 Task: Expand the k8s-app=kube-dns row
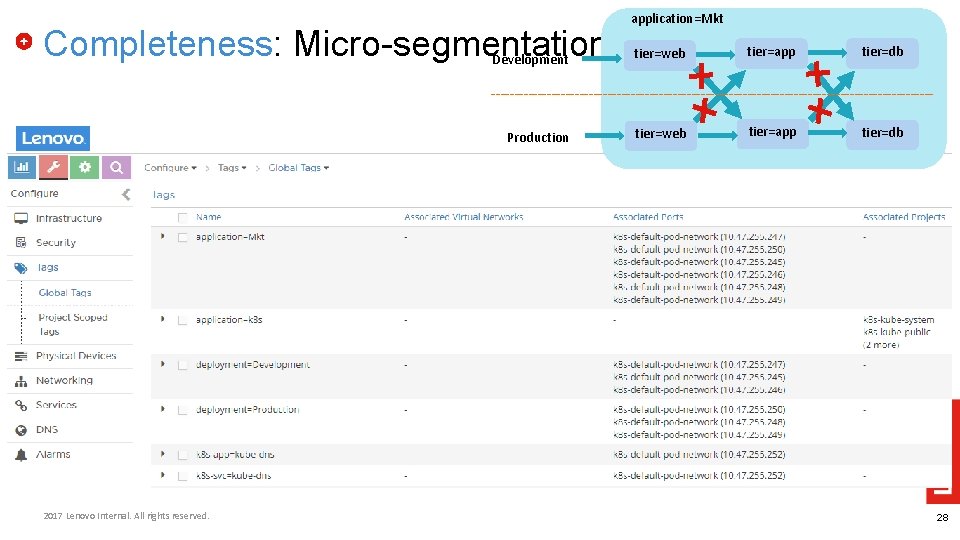[163, 454]
